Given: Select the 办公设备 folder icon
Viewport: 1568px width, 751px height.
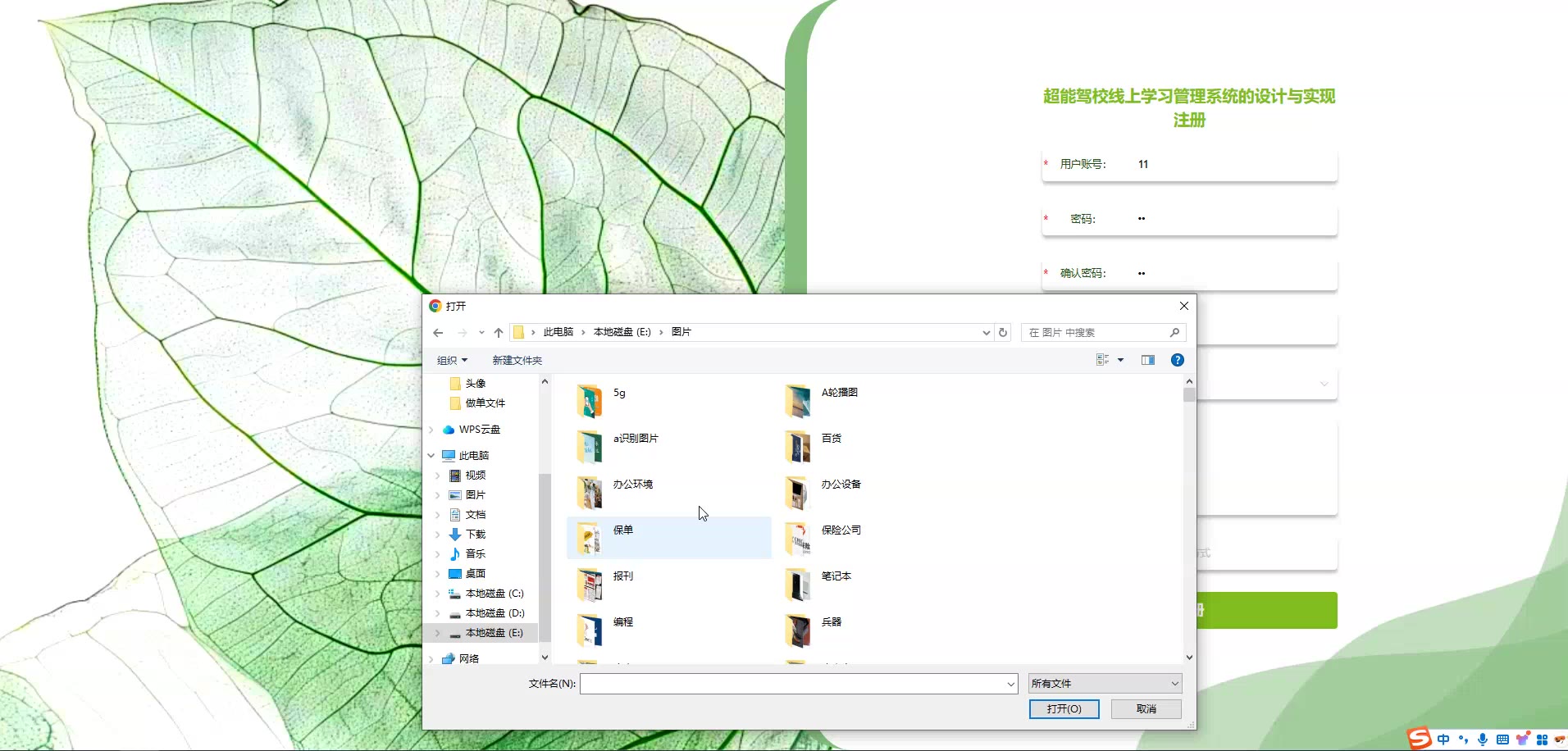Looking at the screenshot, I should click(x=798, y=493).
